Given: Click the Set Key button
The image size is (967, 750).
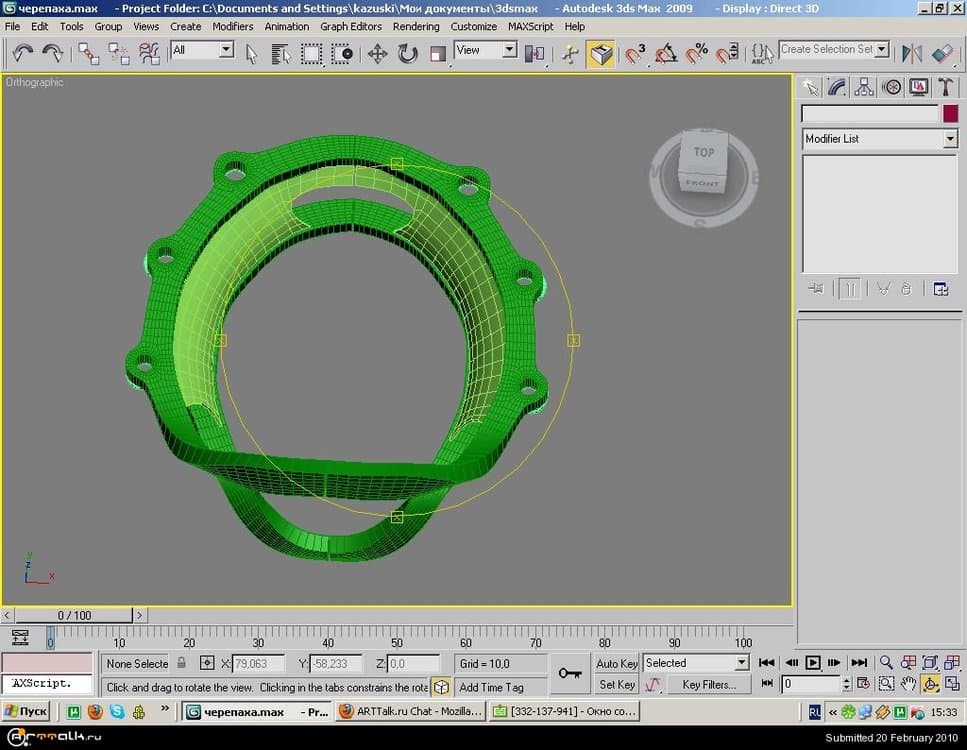Looking at the screenshot, I should [616, 685].
